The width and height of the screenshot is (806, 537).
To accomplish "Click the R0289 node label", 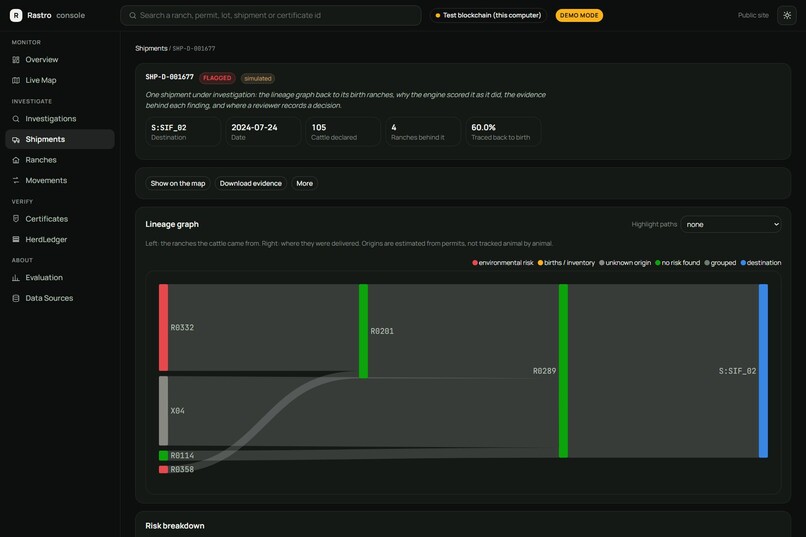I will 544,371.
